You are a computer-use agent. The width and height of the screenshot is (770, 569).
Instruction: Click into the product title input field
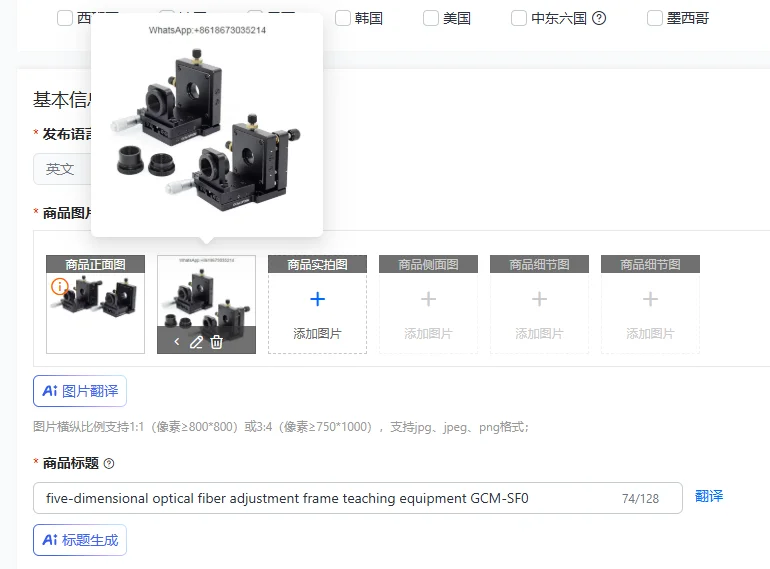pos(358,498)
